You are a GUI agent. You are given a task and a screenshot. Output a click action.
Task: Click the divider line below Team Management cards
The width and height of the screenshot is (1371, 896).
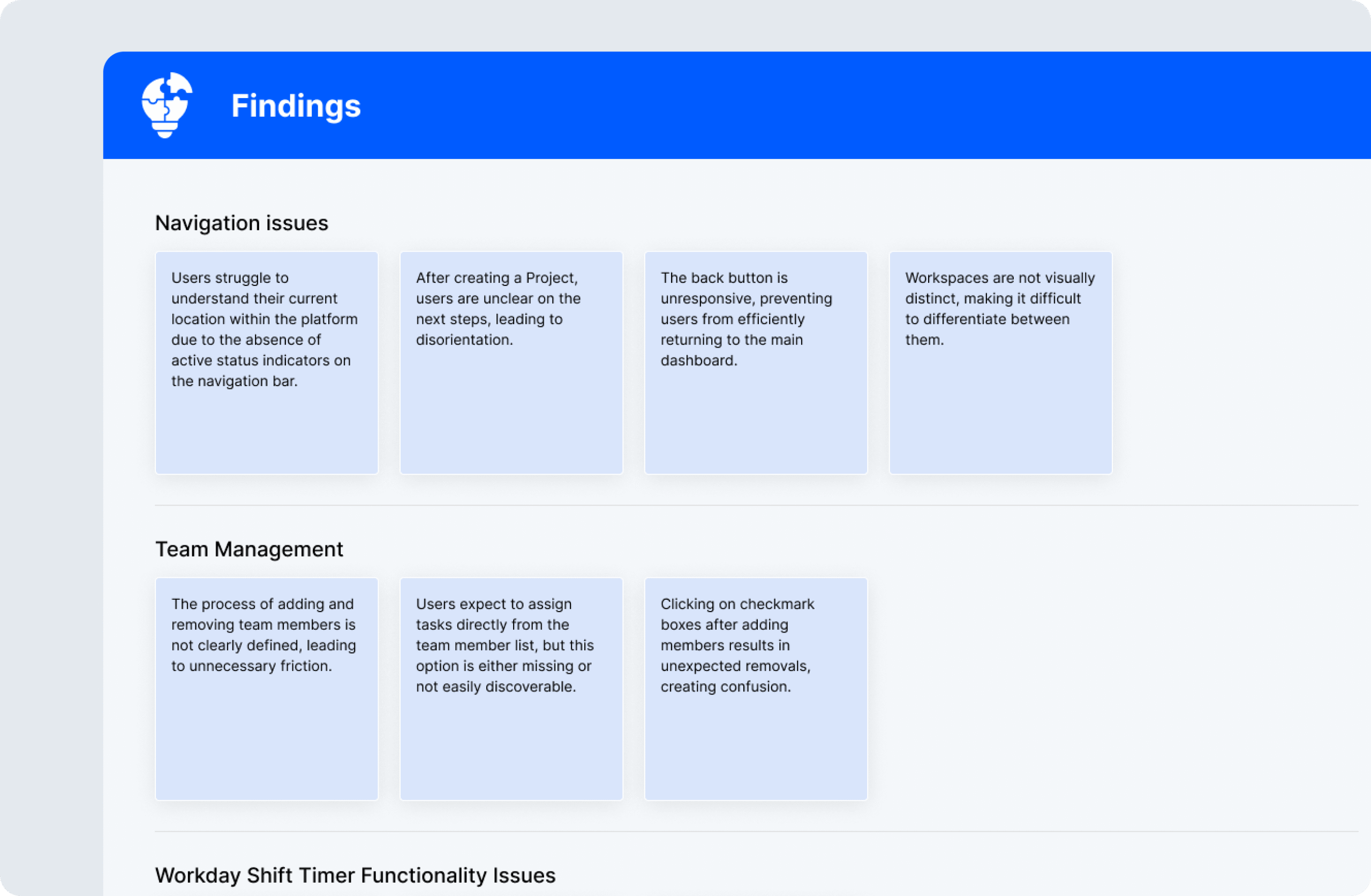[756, 832]
